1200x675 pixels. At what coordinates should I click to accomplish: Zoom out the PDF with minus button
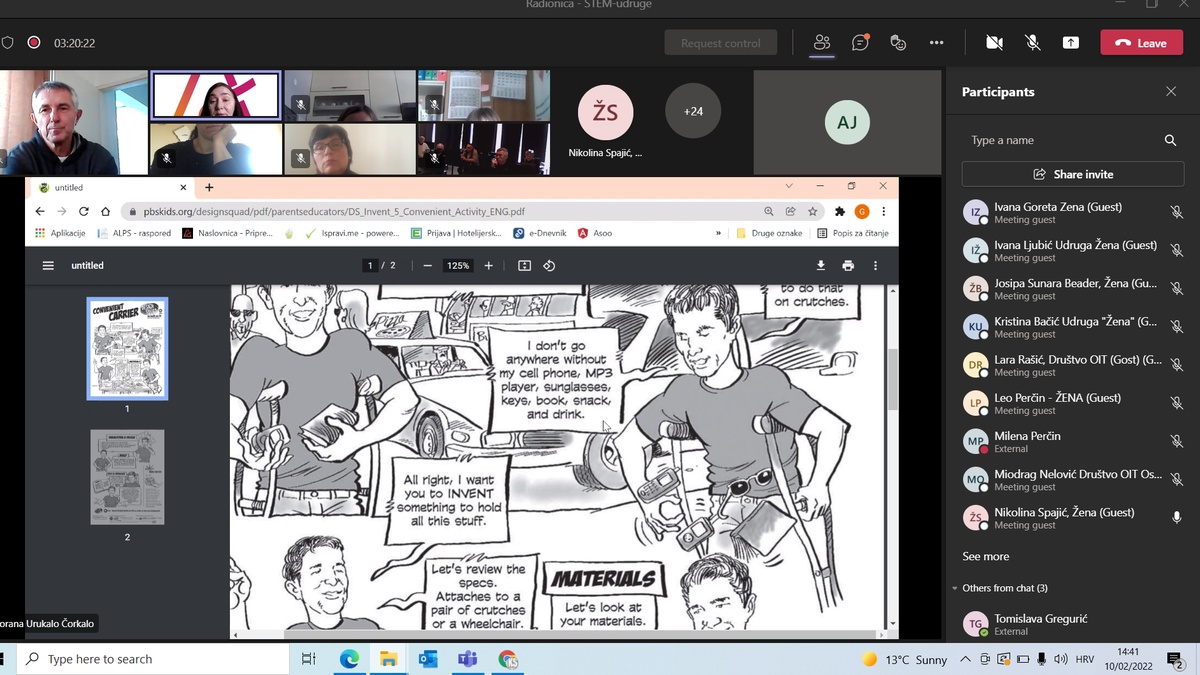[x=427, y=265]
